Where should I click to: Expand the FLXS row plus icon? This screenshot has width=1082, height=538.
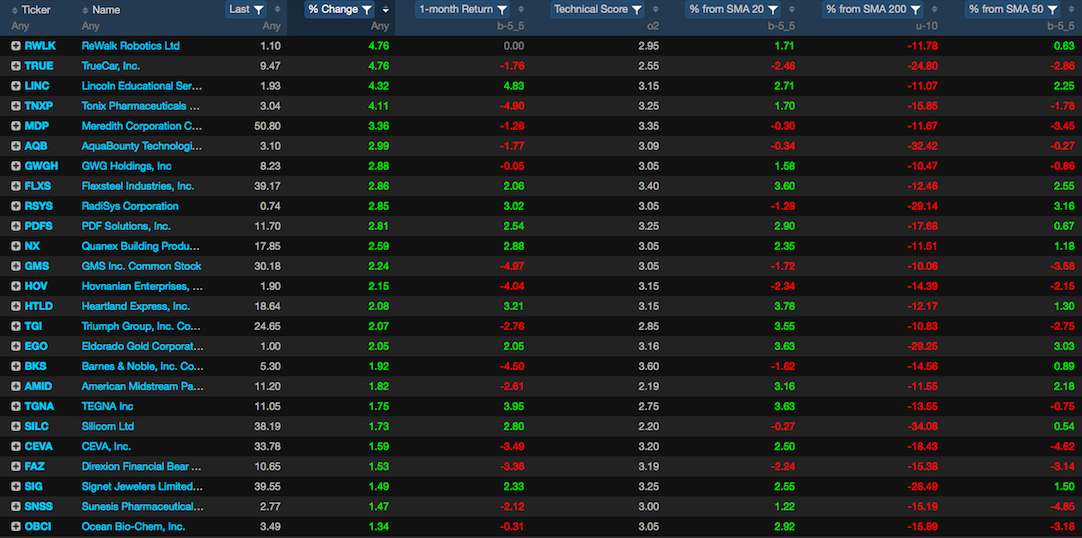[16, 186]
